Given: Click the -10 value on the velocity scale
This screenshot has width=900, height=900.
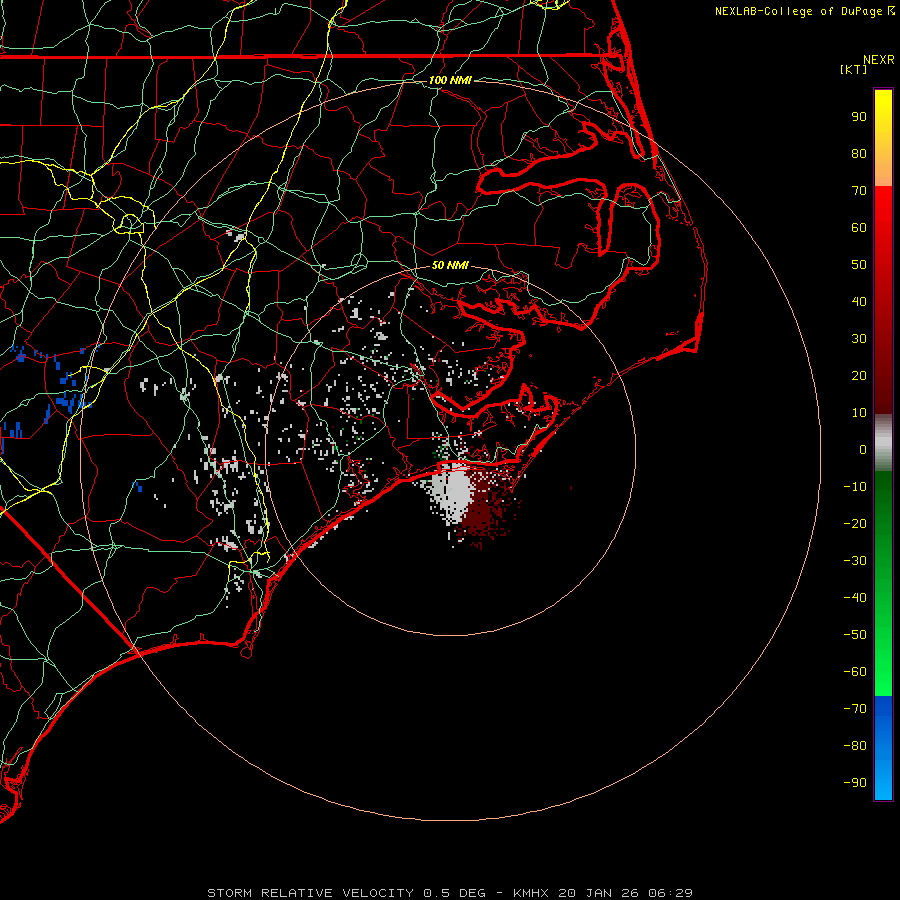Looking at the screenshot, I should pyautogui.click(x=855, y=487).
